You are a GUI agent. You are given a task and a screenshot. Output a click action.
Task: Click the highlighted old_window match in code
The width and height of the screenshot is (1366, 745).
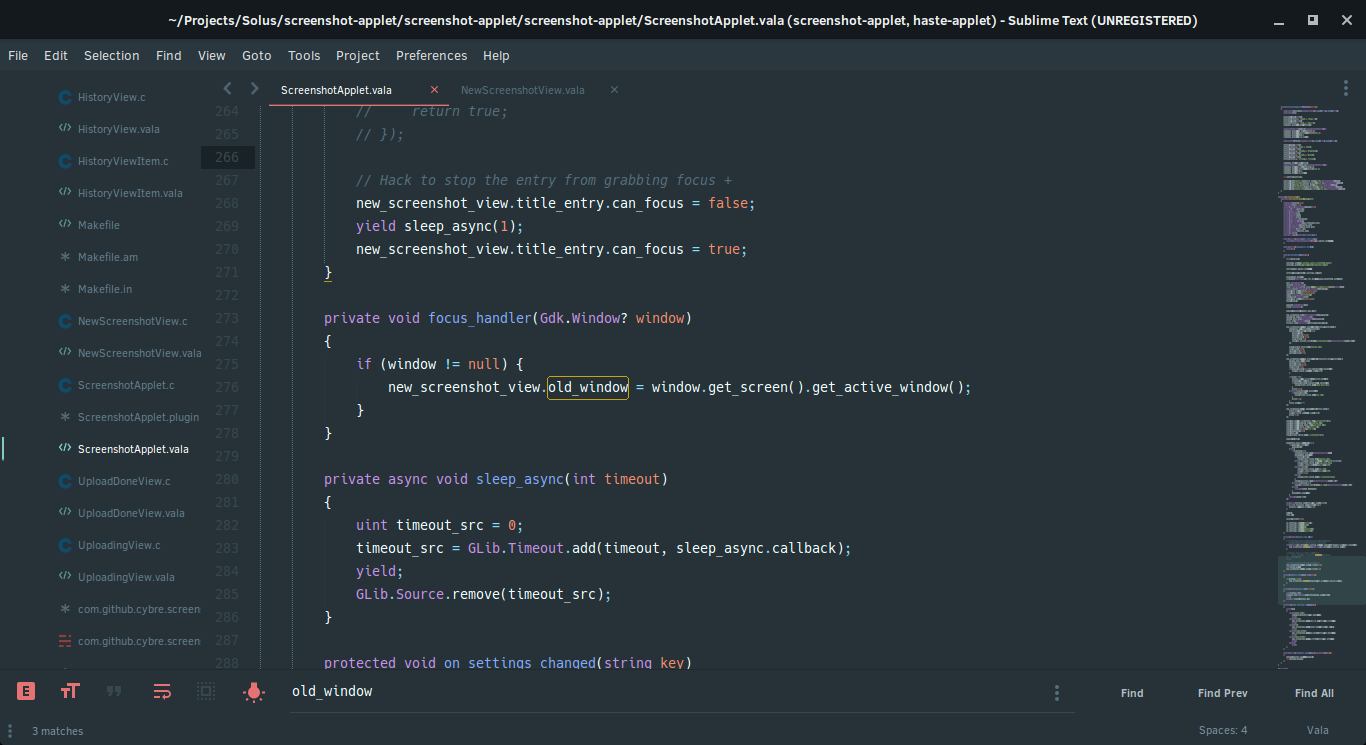(588, 387)
